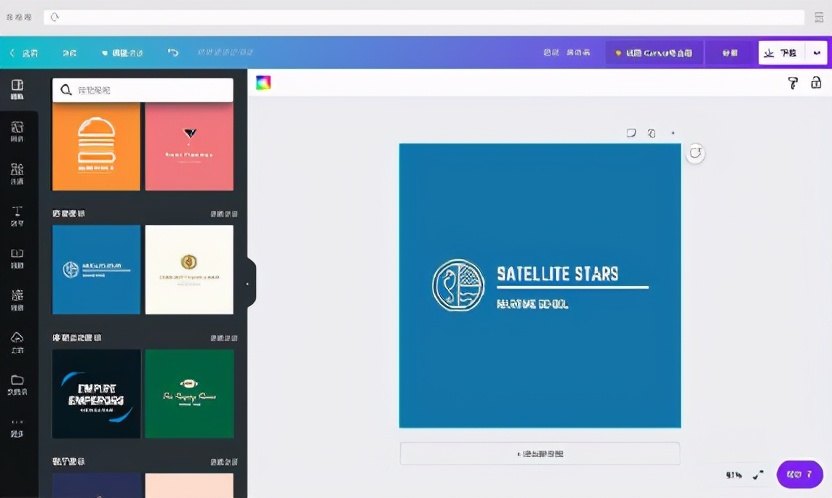832x498 pixels.
Task: Click the add new page button below canvas
Action: (x=540, y=453)
